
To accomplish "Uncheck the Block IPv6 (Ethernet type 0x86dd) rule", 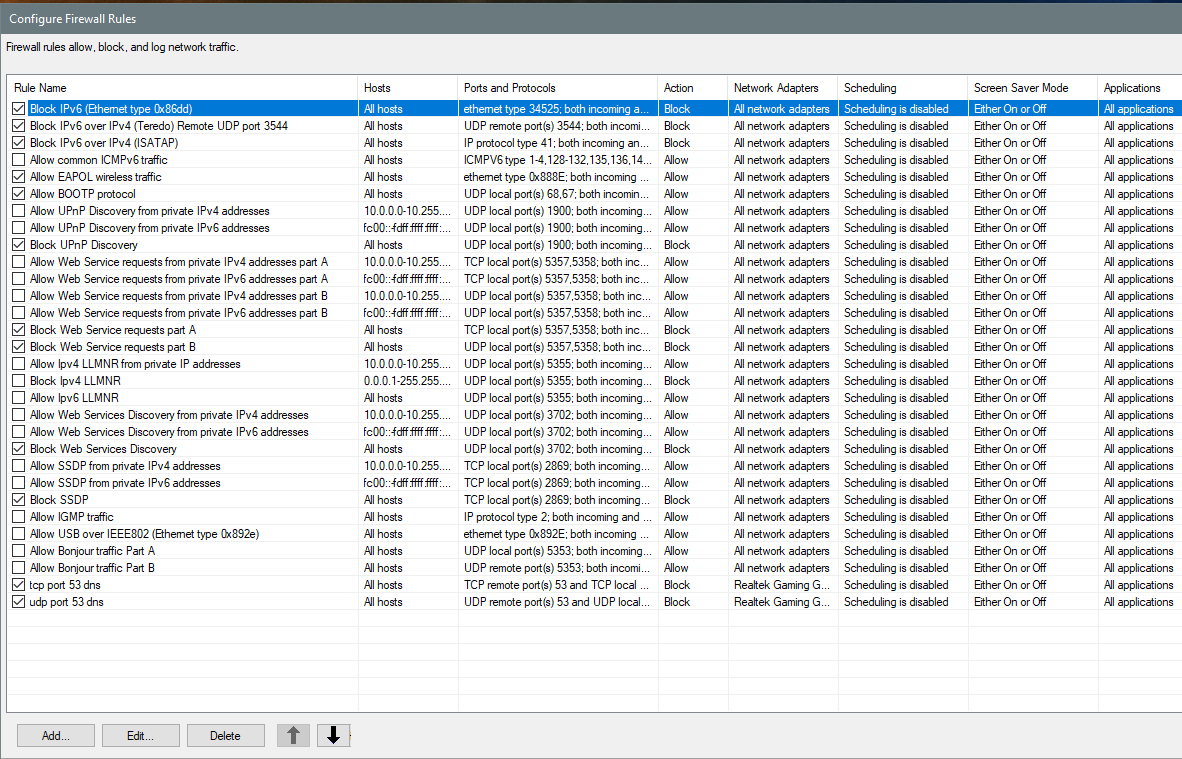I will pyautogui.click(x=19, y=109).
